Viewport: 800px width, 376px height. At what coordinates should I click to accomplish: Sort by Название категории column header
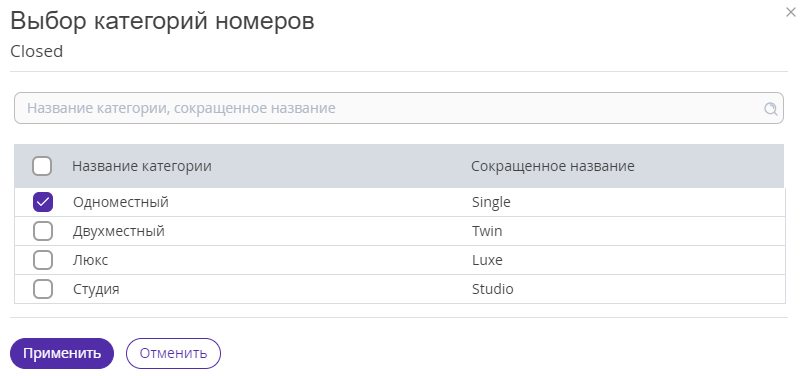142,166
